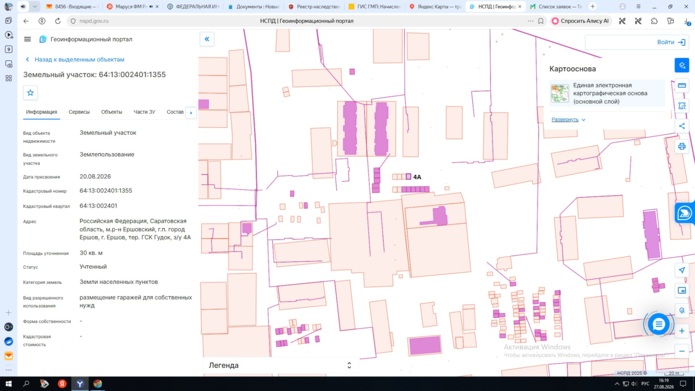The width and height of the screenshot is (695, 391).
Task: Open Yandex Browser from taskbar
Action: pos(79,383)
